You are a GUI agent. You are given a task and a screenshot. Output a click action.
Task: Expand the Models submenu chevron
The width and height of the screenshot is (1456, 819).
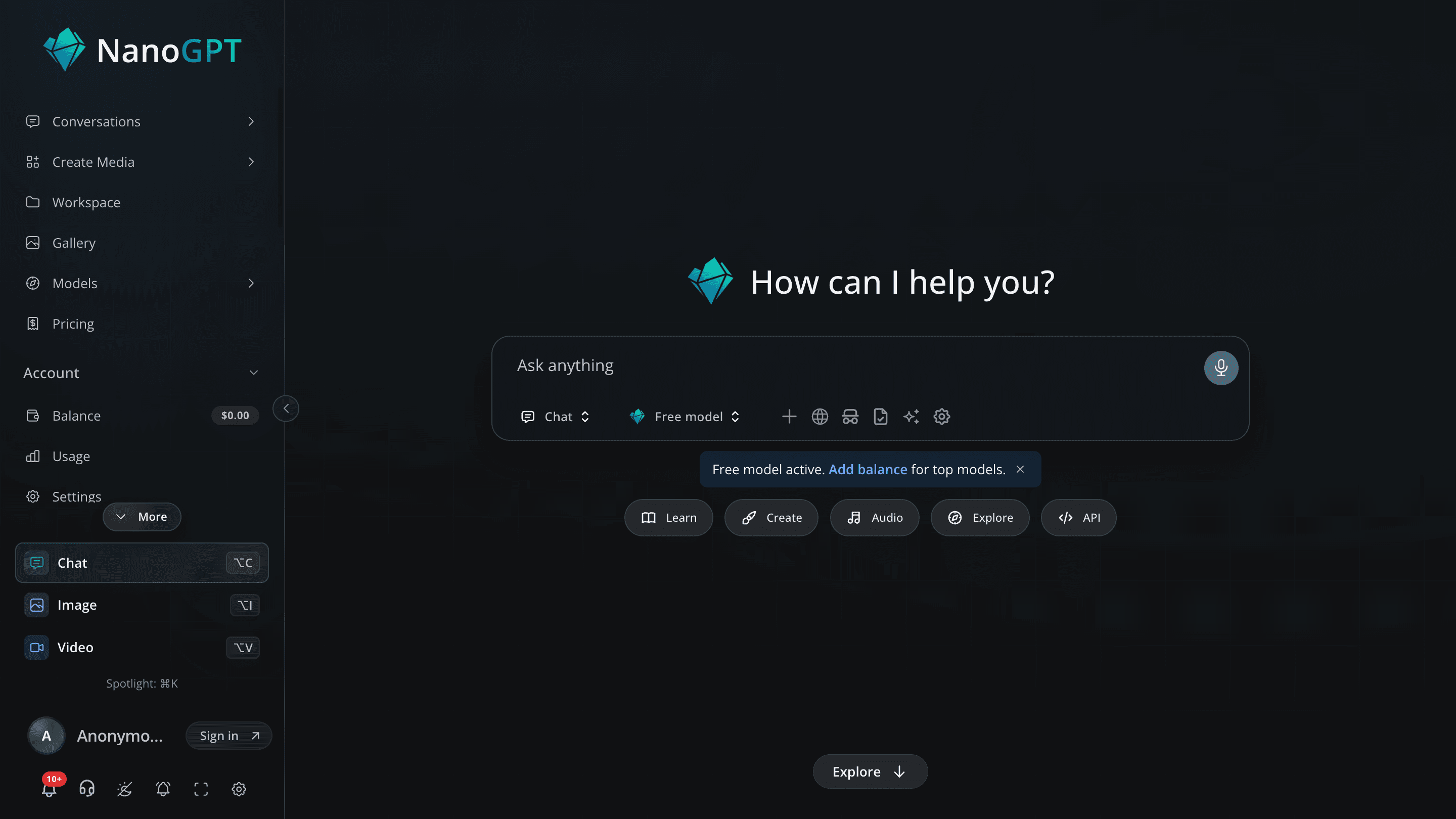coord(251,283)
